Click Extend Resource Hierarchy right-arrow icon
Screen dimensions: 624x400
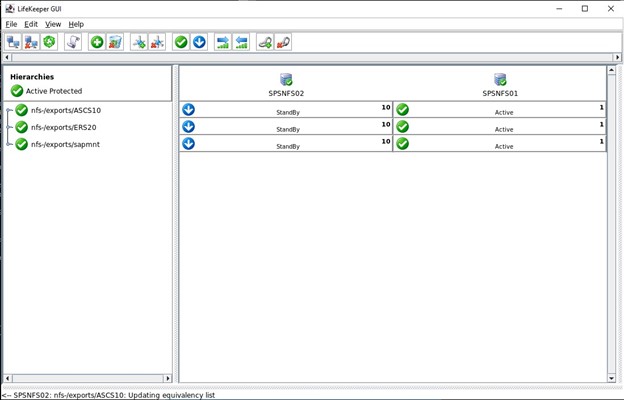point(223,42)
